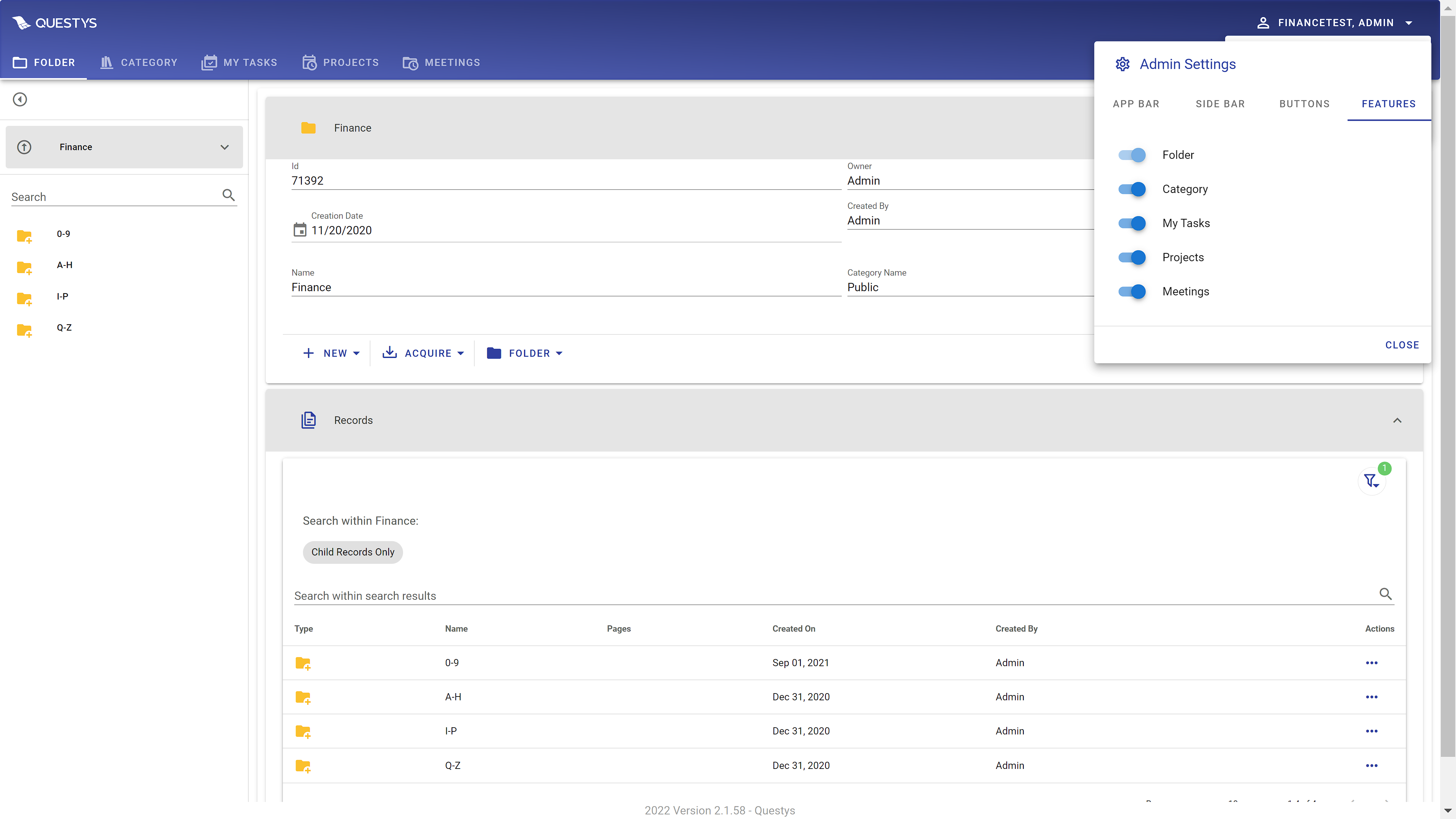Click the sidebar search magnifier icon
Viewport: 1456px width, 819px height.
point(228,195)
